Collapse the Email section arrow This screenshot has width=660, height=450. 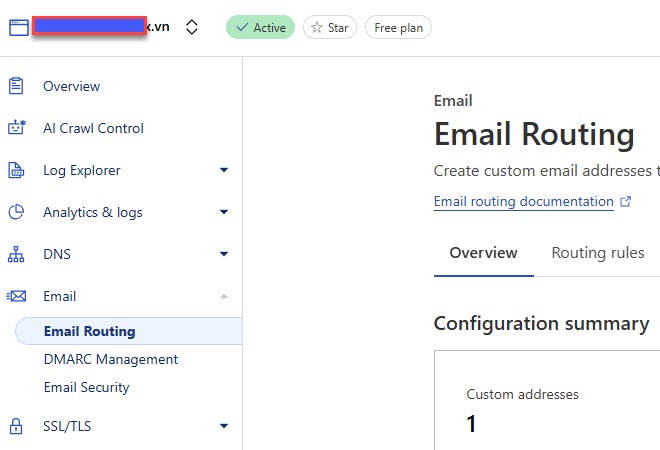[x=224, y=296]
